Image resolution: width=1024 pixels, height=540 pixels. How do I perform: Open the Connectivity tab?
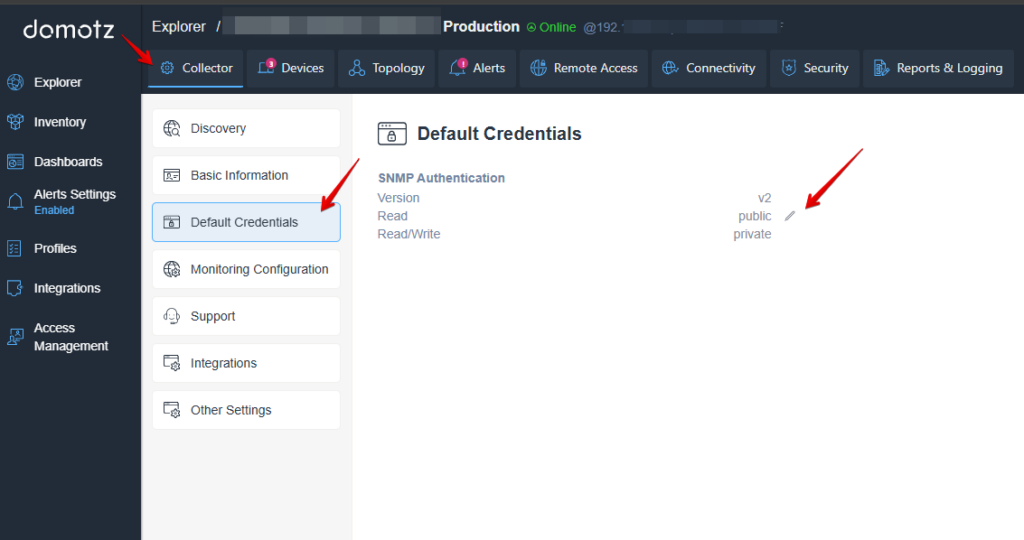point(708,68)
